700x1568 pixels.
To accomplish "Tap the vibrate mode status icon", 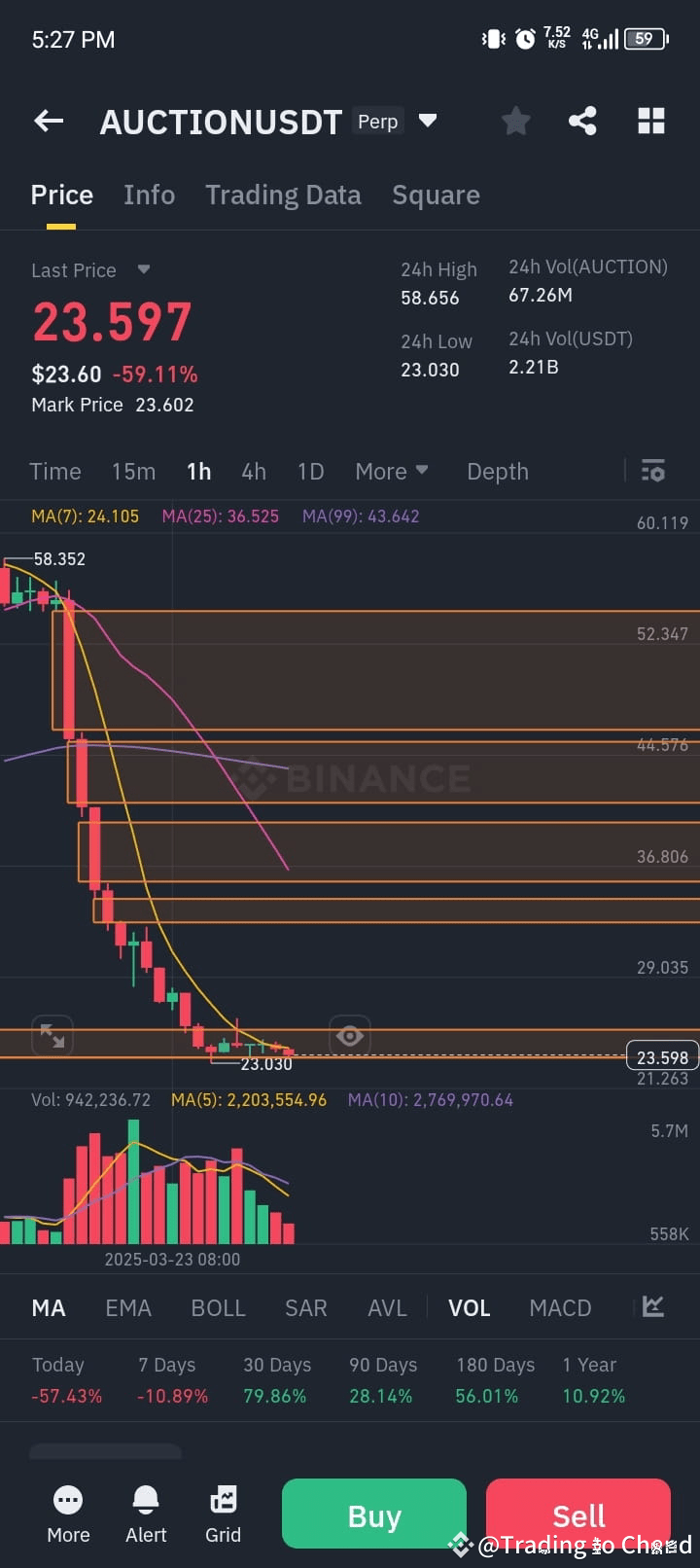I will pyautogui.click(x=493, y=39).
